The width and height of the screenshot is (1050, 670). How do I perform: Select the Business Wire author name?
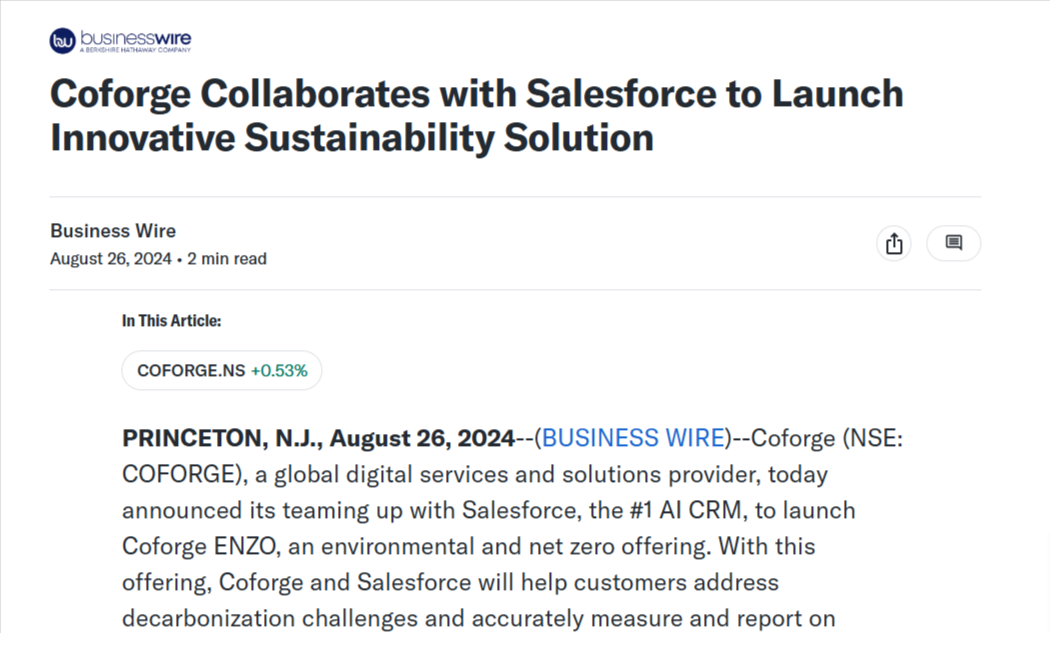coord(112,230)
